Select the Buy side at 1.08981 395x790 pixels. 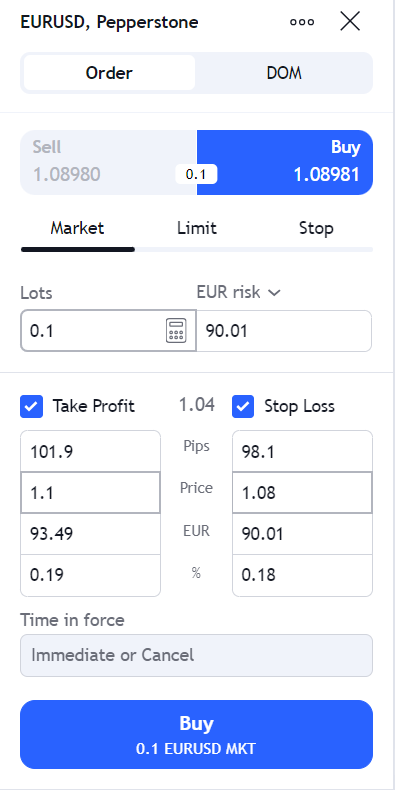pyautogui.click(x=285, y=162)
